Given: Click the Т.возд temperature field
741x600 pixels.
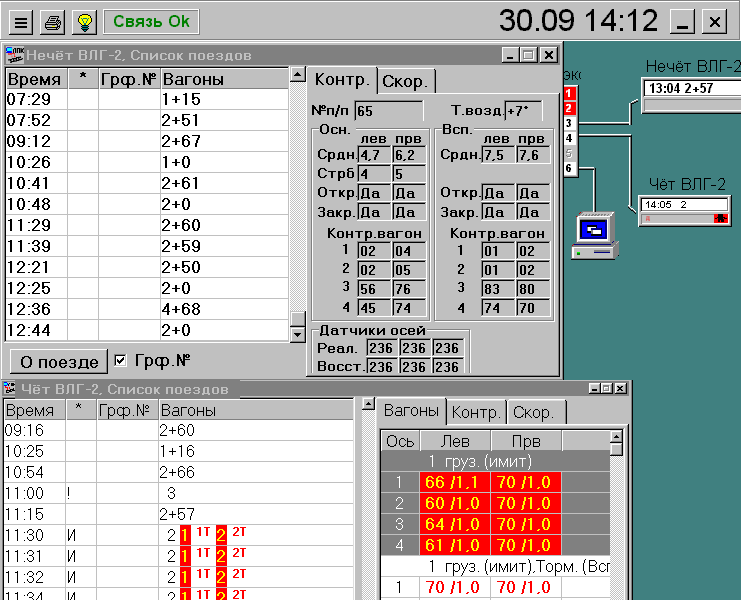Looking at the screenshot, I should (x=523, y=111).
